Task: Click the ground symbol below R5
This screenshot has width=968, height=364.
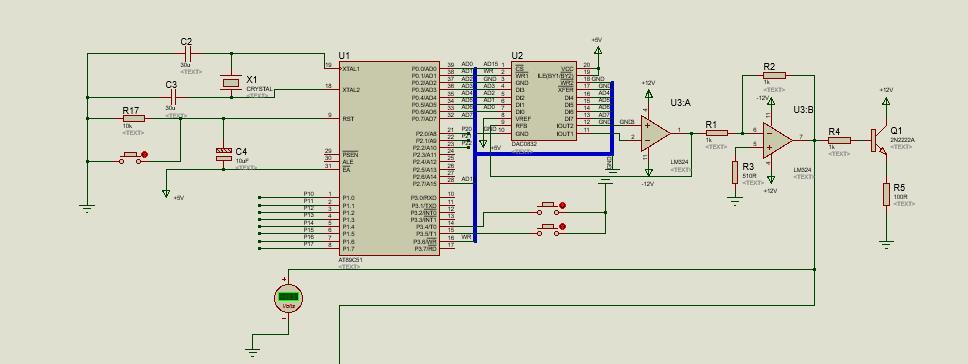Action: (887, 244)
